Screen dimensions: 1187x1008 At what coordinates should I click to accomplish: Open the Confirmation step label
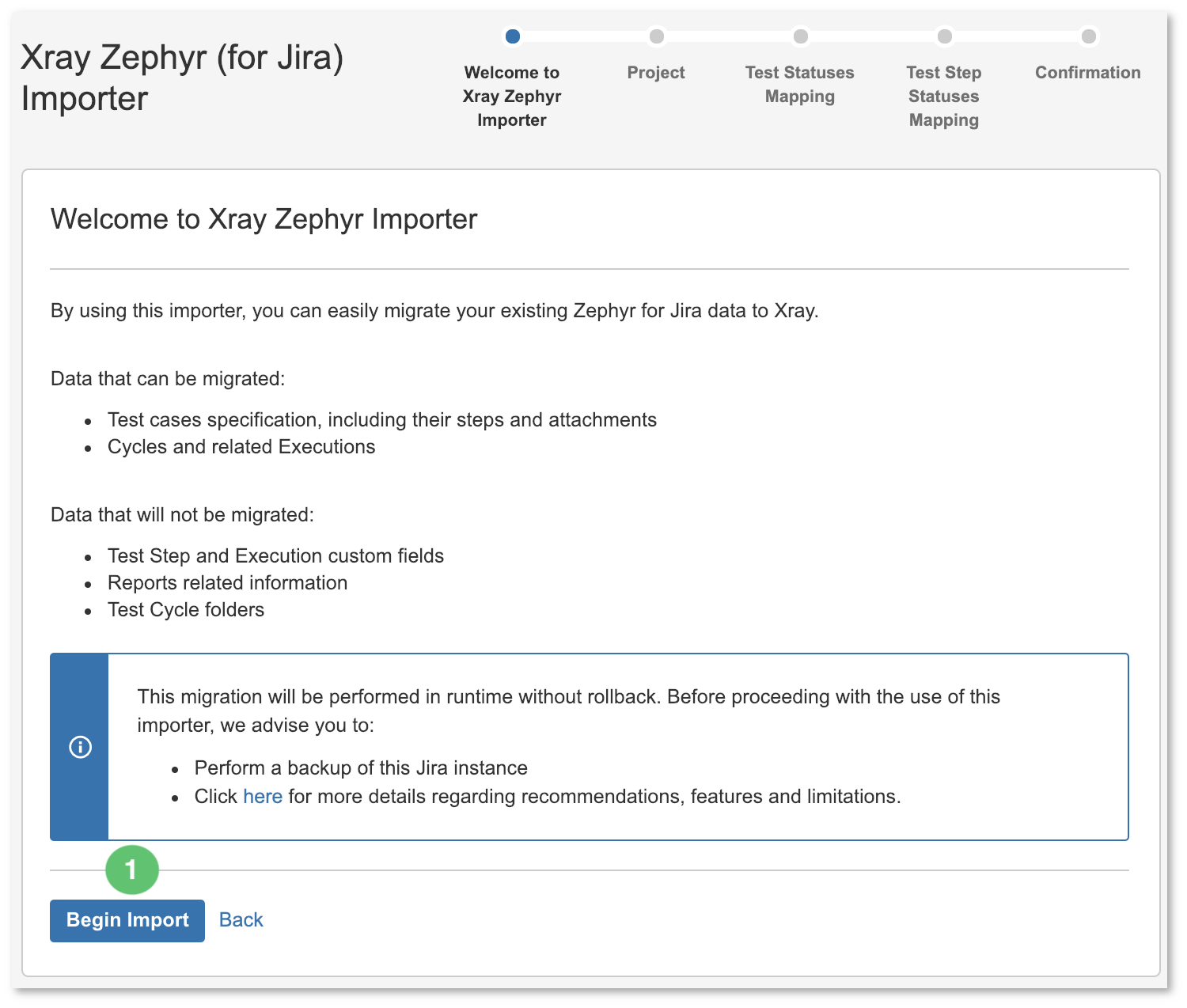point(1088,73)
